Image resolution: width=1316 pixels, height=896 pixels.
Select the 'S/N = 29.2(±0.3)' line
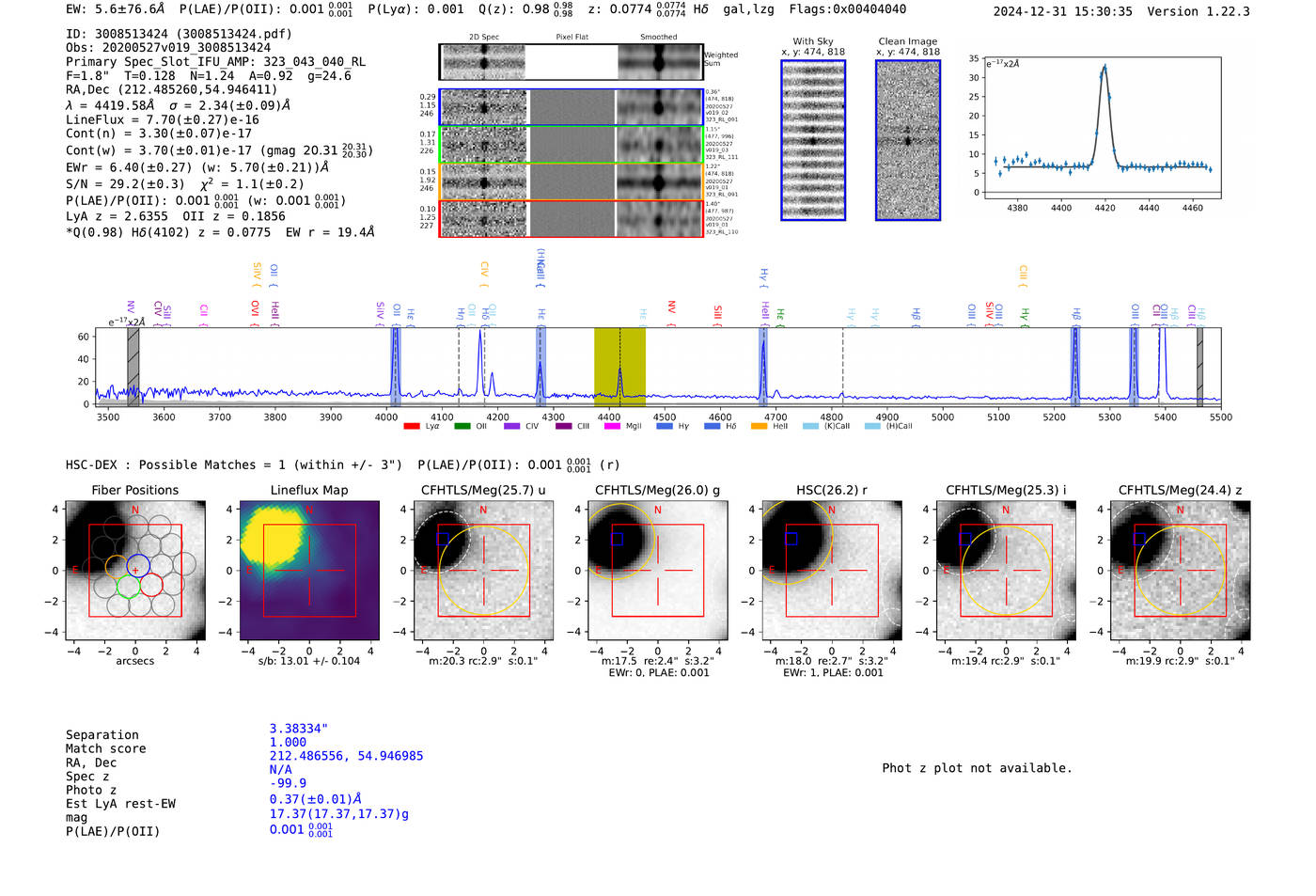[x=125, y=184]
